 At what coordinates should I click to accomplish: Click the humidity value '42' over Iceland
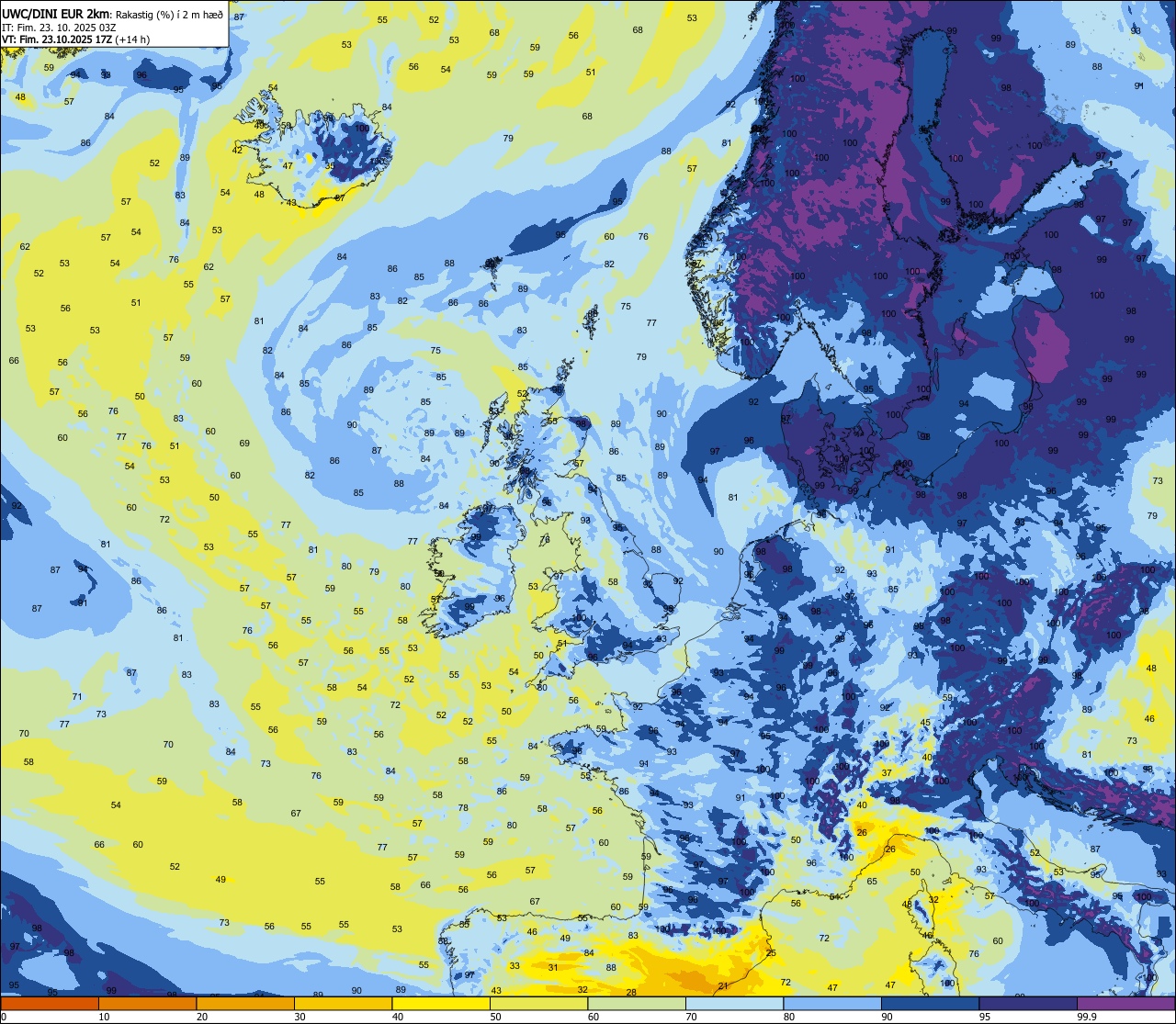237,151
